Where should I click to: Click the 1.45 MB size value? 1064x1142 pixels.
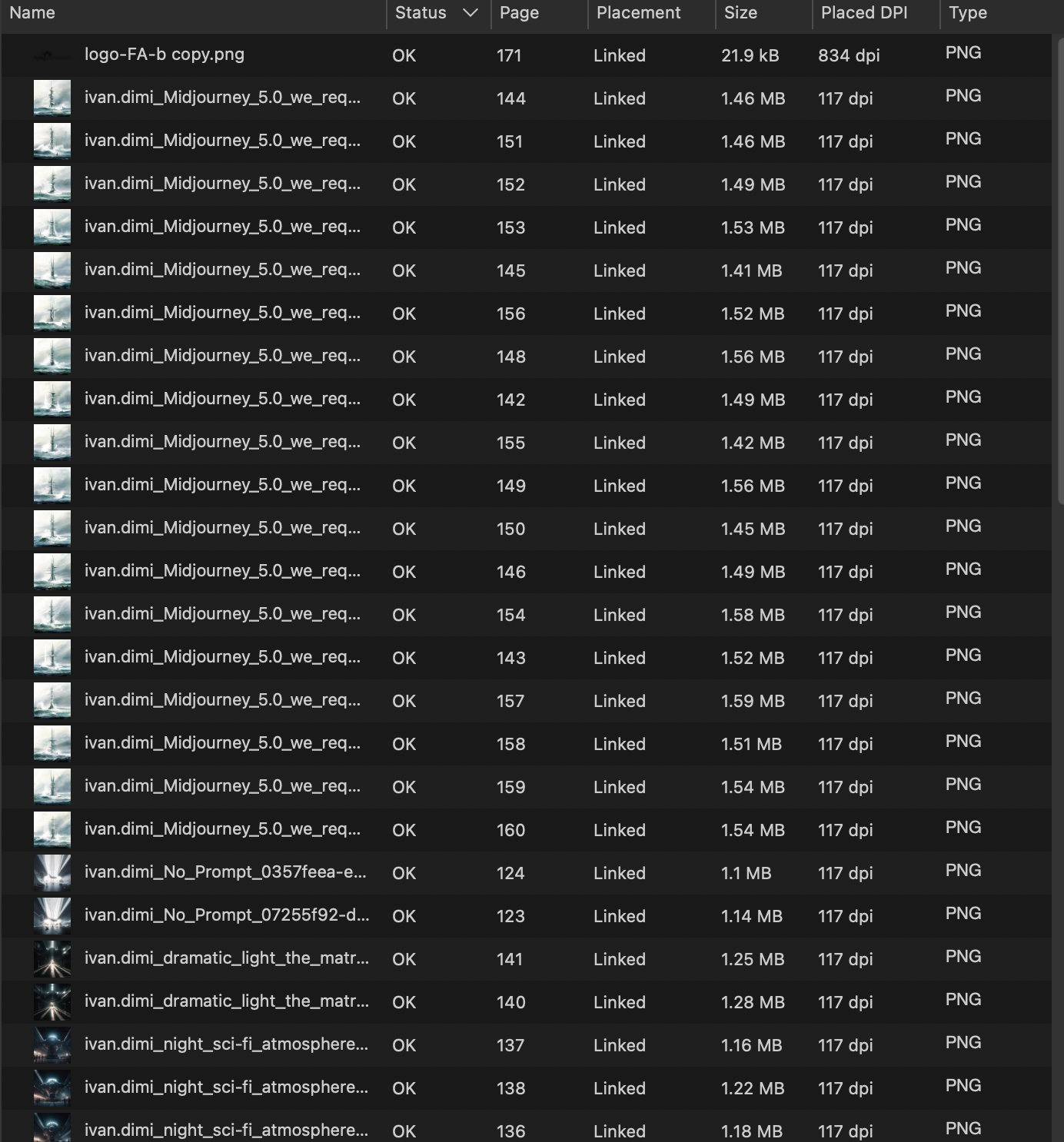(753, 529)
